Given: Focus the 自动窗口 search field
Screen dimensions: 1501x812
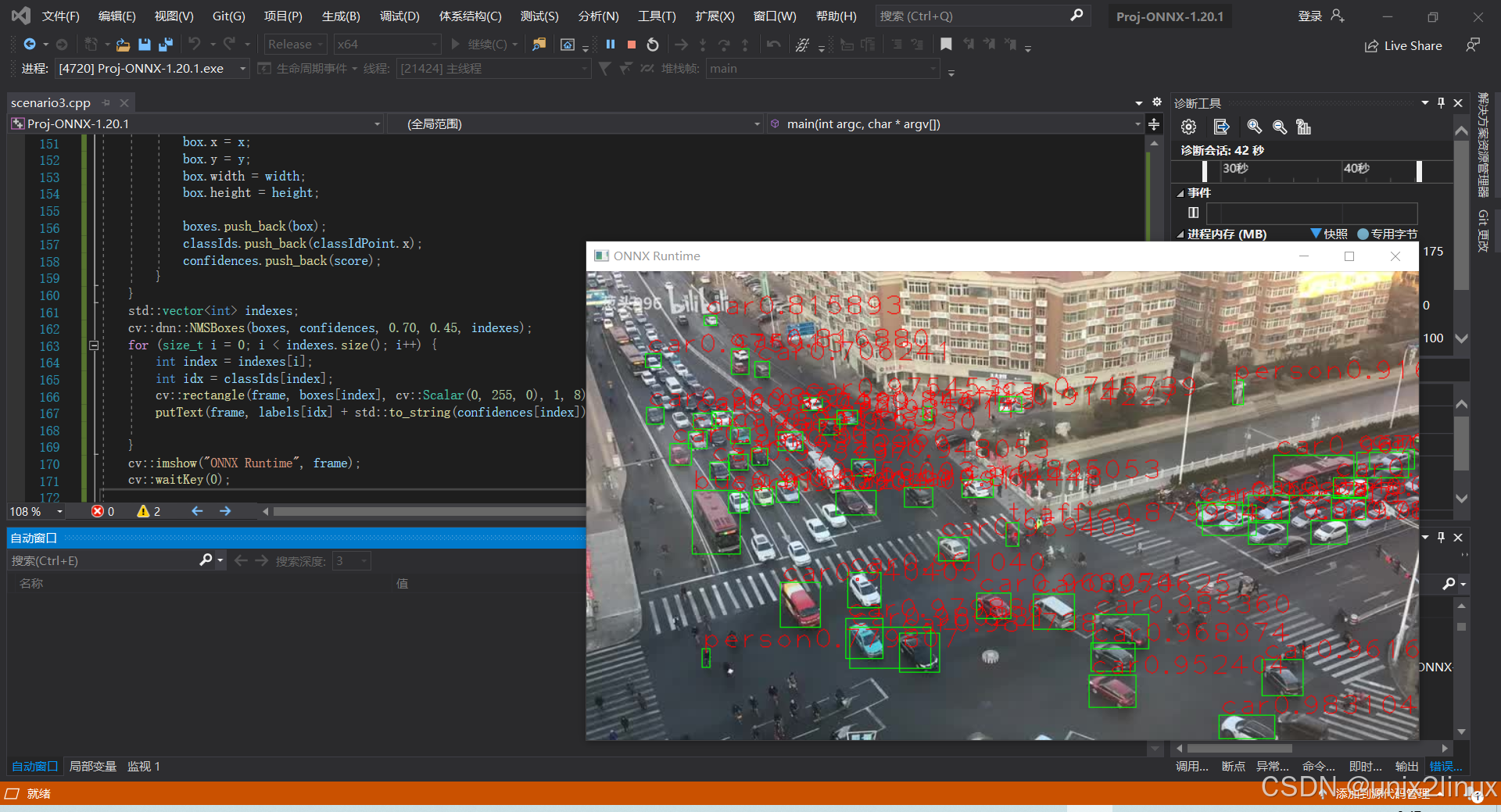Looking at the screenshot, I should (x=104, y=560).
